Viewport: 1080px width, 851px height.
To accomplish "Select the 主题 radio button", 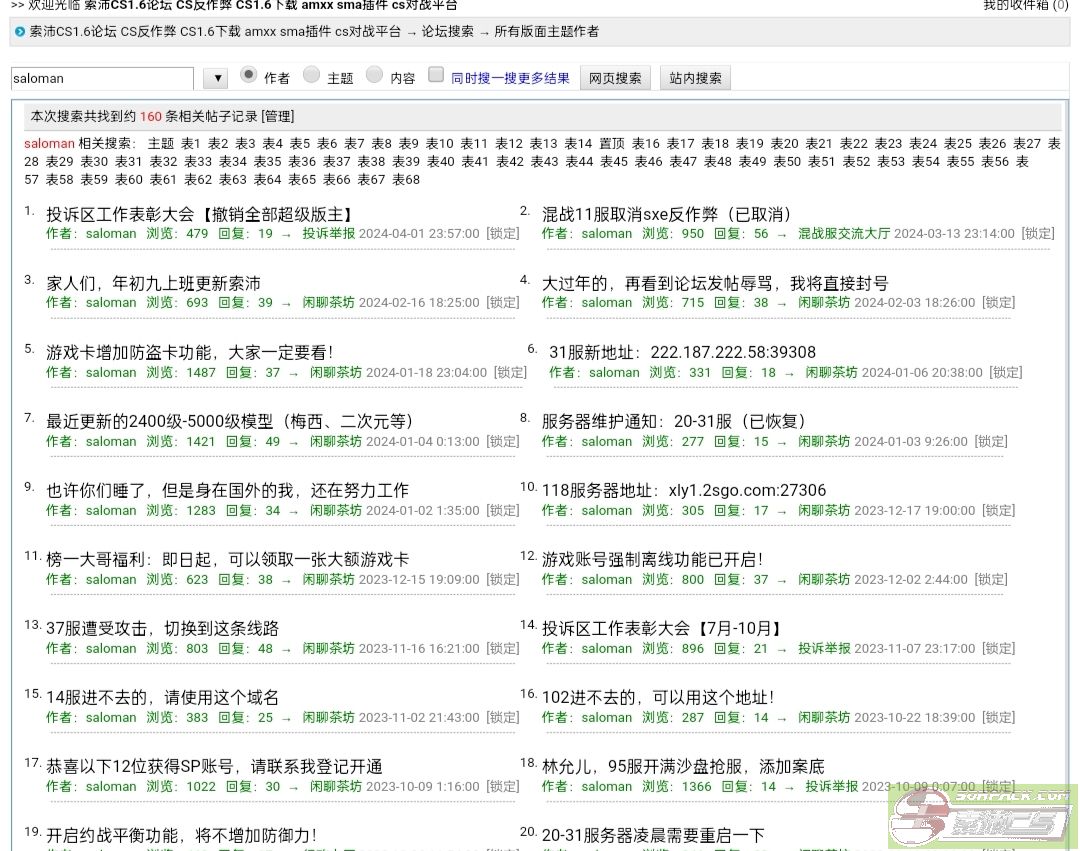I will point(311,74).
